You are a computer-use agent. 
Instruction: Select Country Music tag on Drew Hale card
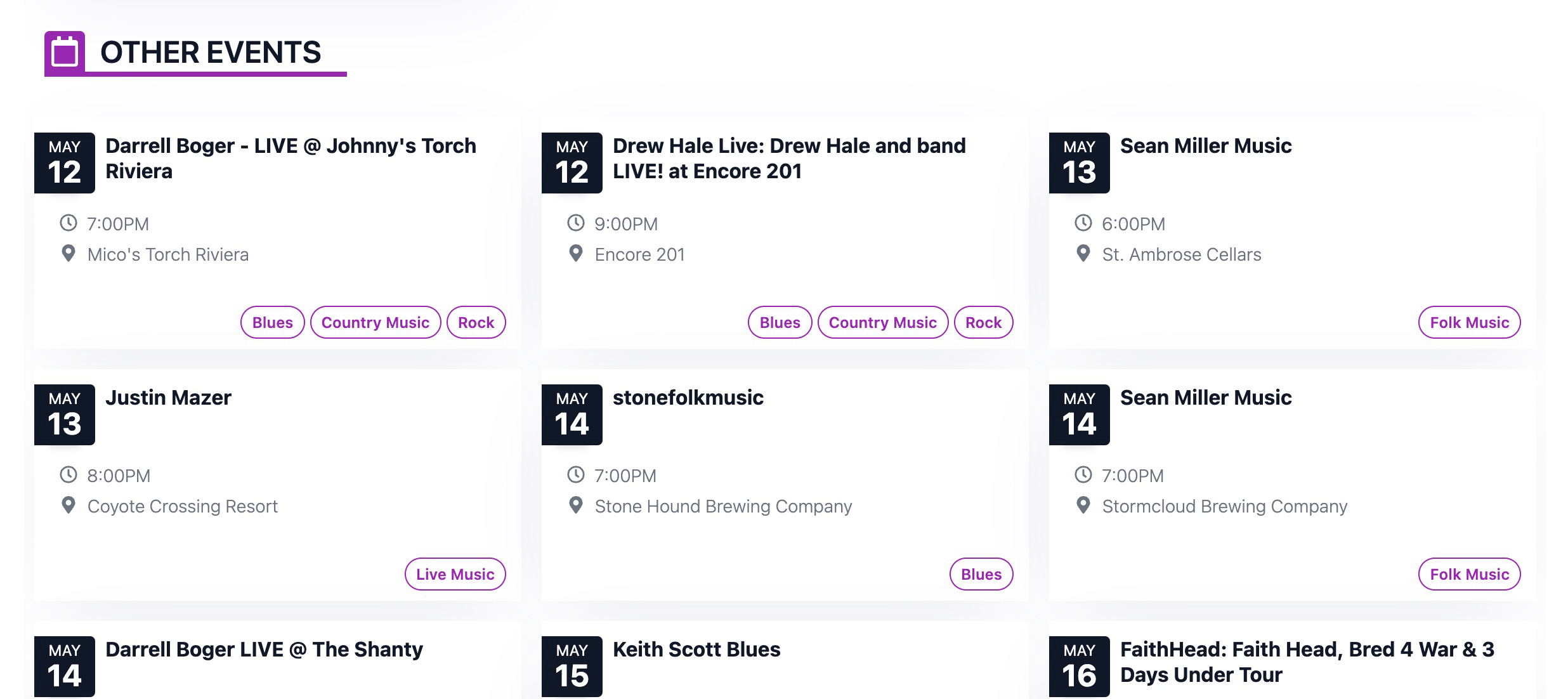point(882,322)
